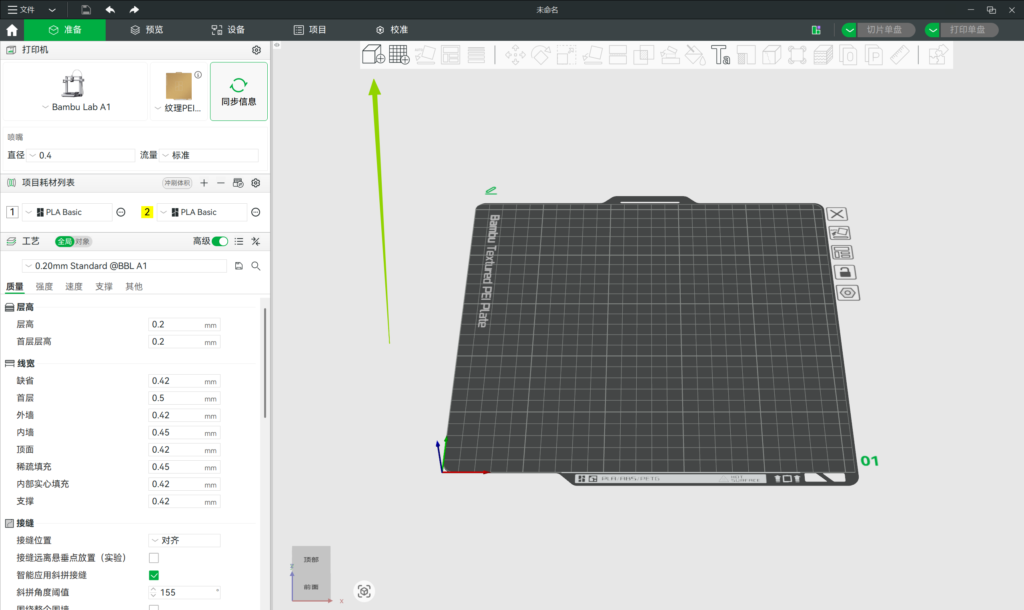The width and height of the screenshot is (1024, 610).
Task: Click the 同步信息 sync button
Action: tap(238, 91)
